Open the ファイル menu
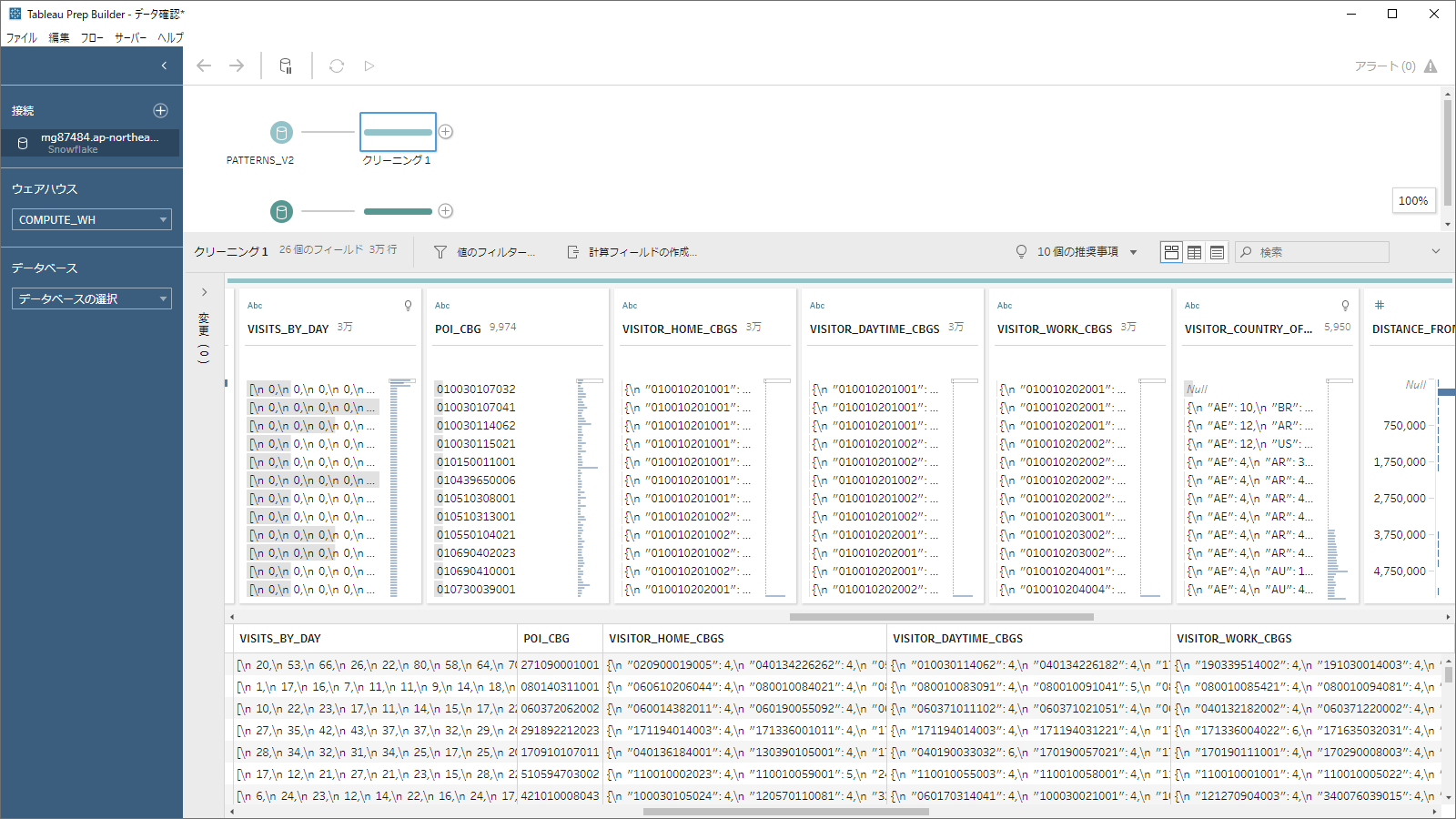The image size is (1456, 819). [22, 37]
